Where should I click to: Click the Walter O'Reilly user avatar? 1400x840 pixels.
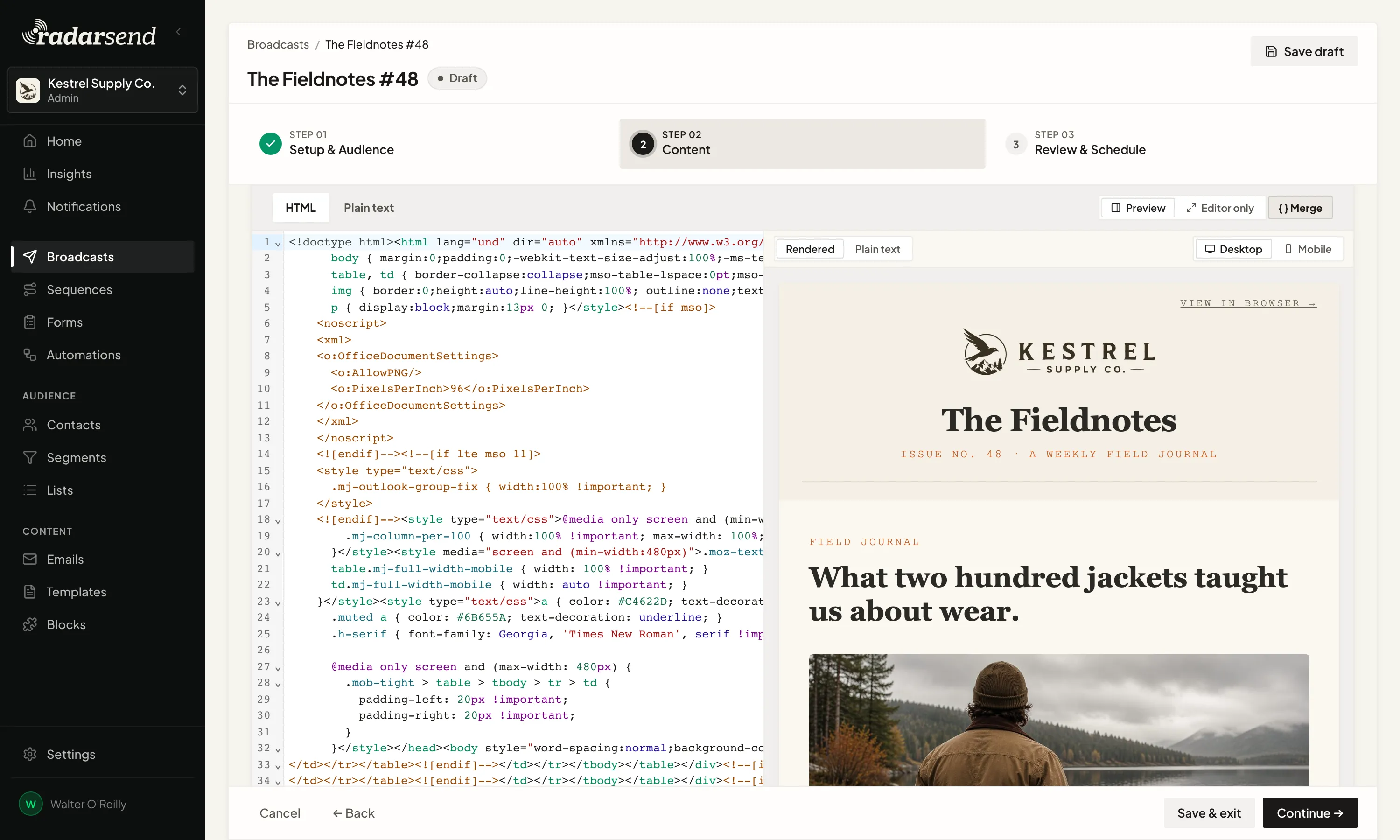point(30,805)
